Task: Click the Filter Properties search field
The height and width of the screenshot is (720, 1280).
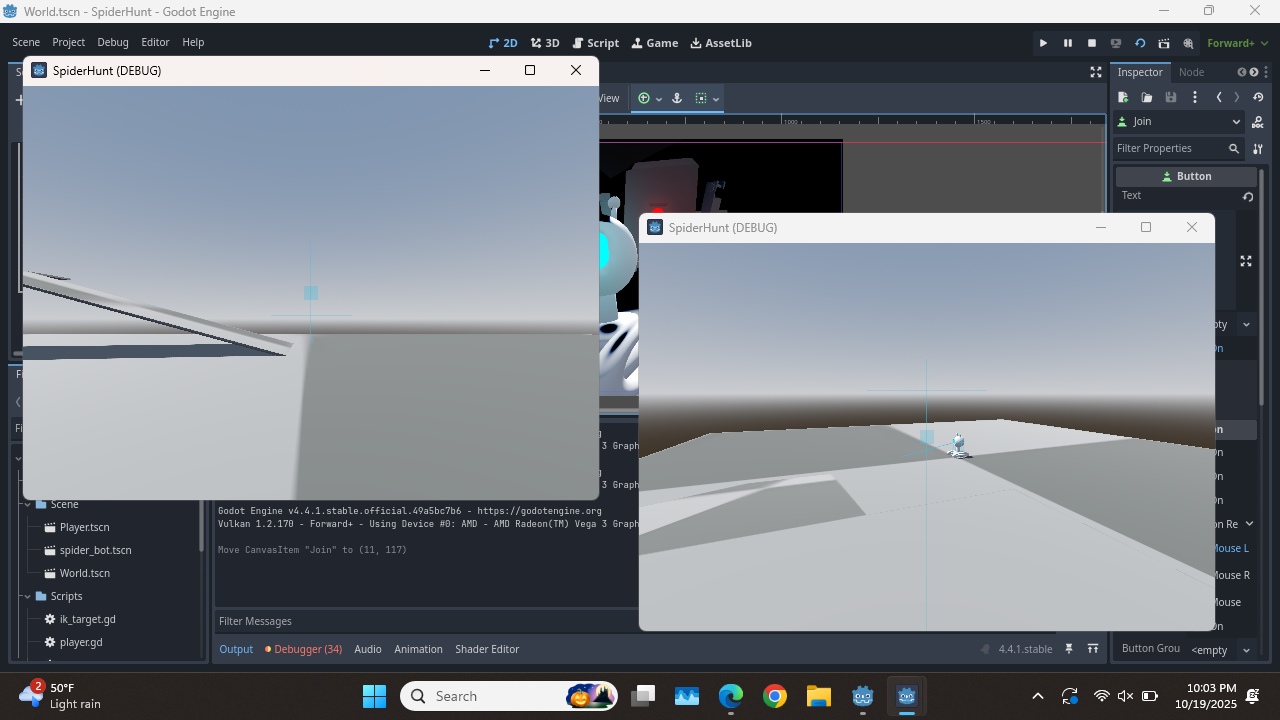Action: click(x=1179, y=148)
